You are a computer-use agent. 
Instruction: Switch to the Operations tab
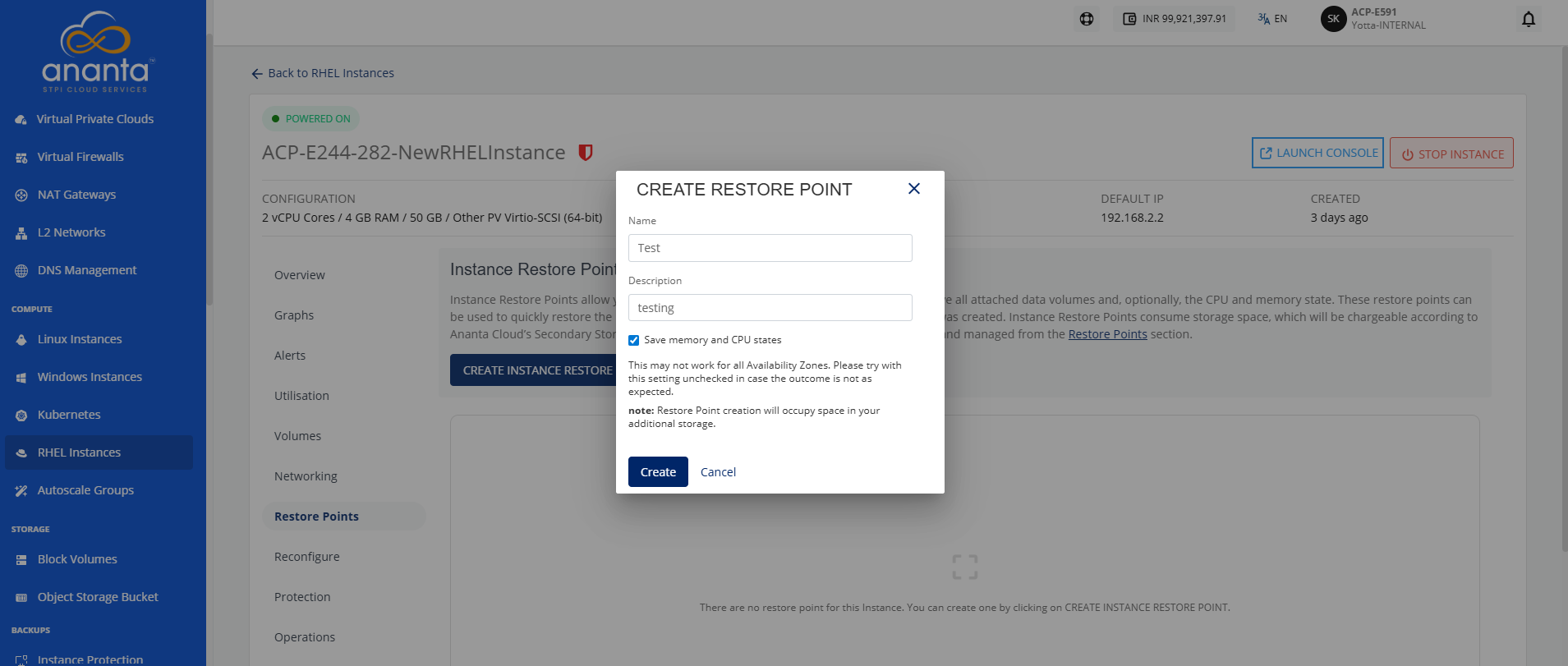pyautogui.click(x=305, y=637)
